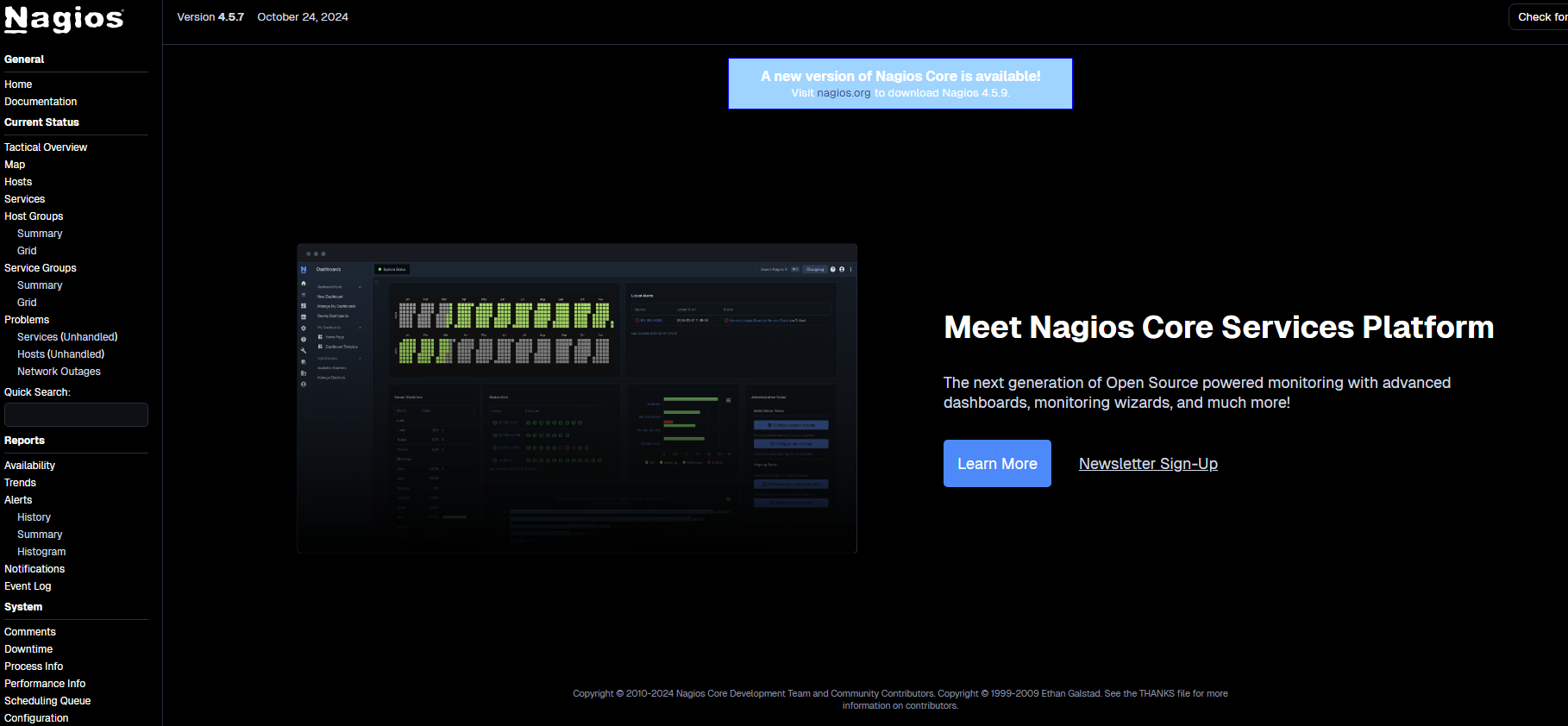Go to the Hosts status list
Image resolution: width=1568 pixels, height=726 pixels.
[18, 182]
